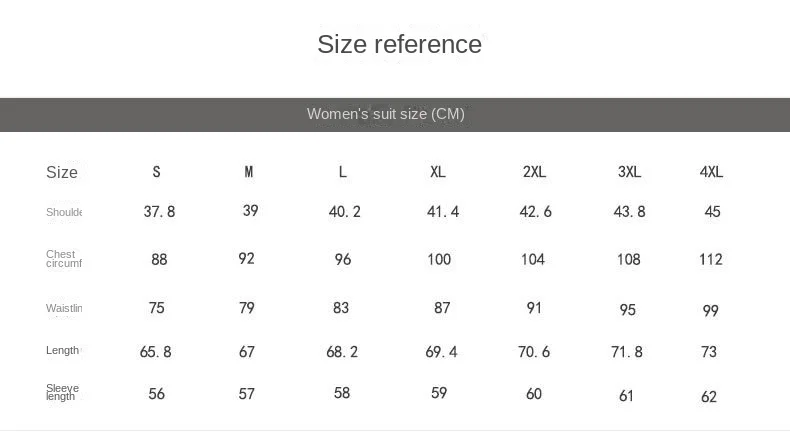Click the "Women's suit size (CM)" banner
The width and height of the screenshot is (790, 444).
[x=385, y=114]
